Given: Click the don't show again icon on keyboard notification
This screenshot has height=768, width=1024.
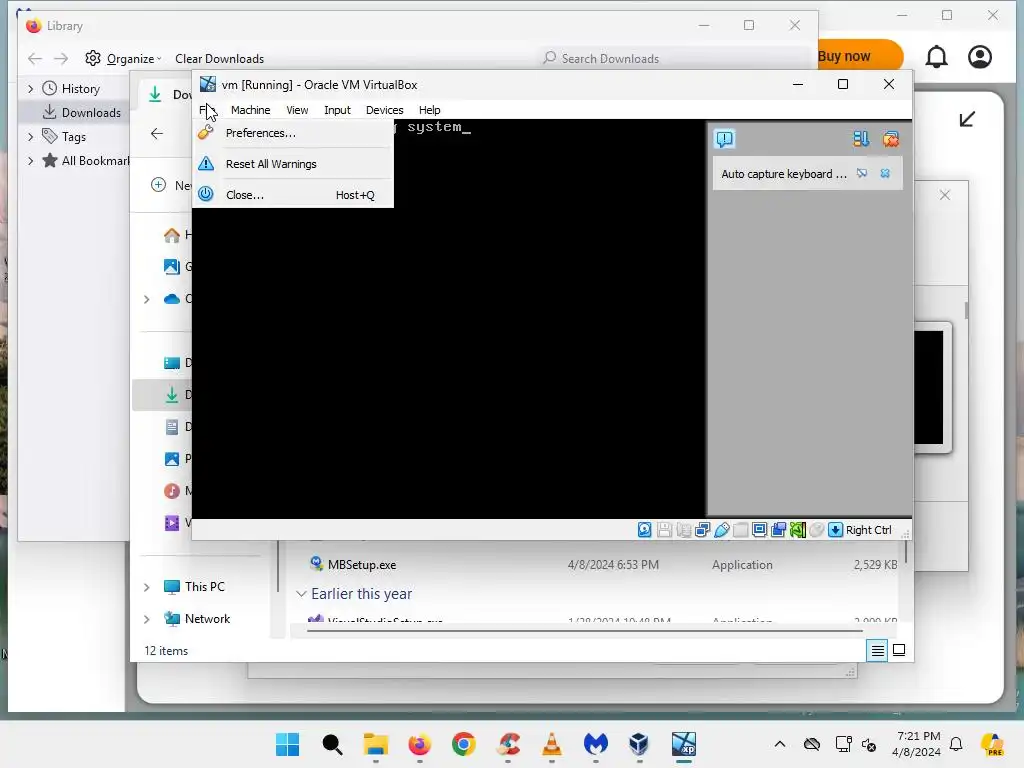Looking at the screenshot, I should [862, 174].
